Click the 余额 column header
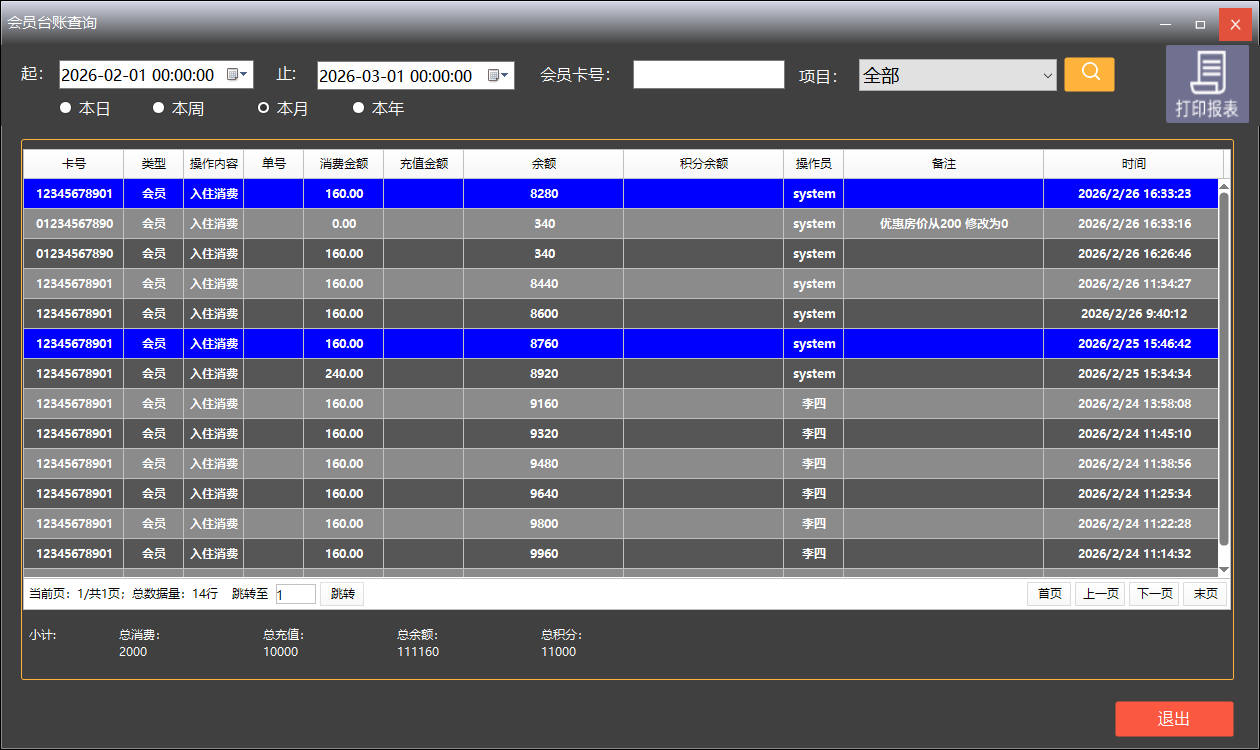 543,164
